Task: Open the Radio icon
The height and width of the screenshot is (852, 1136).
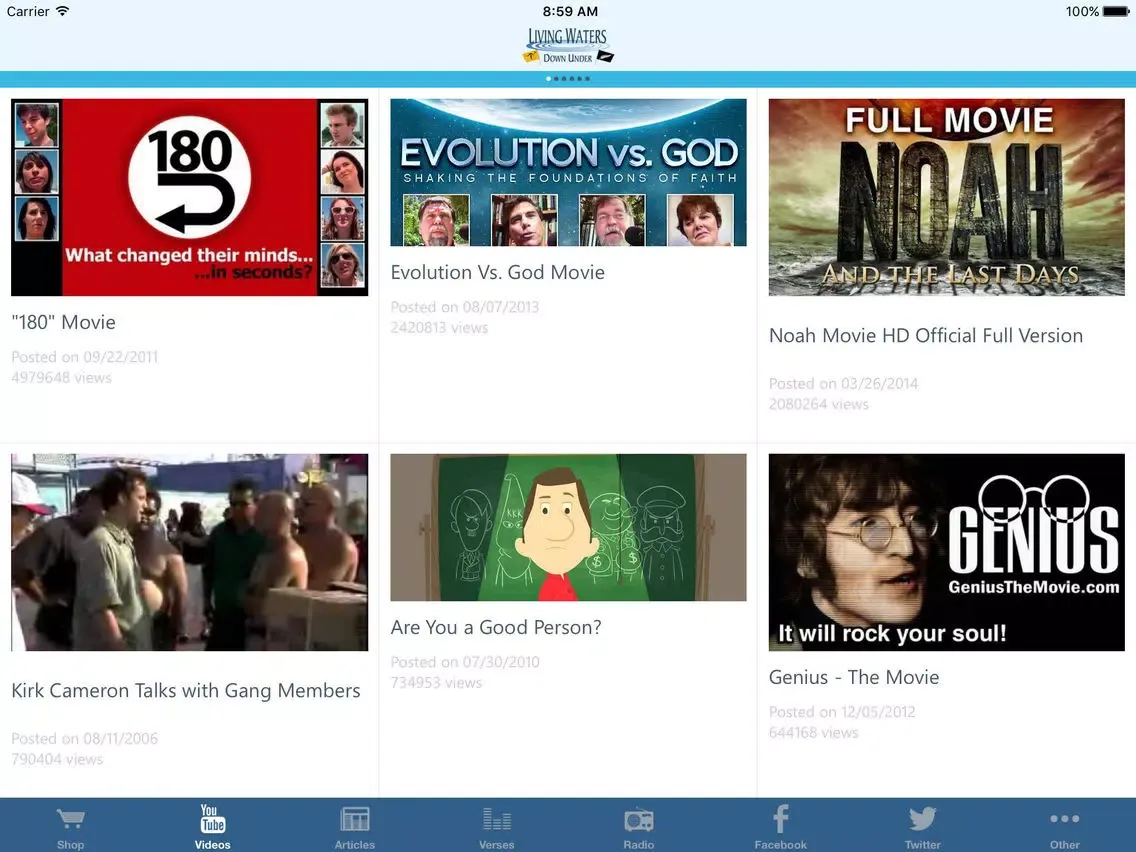Action: point(638,819)
